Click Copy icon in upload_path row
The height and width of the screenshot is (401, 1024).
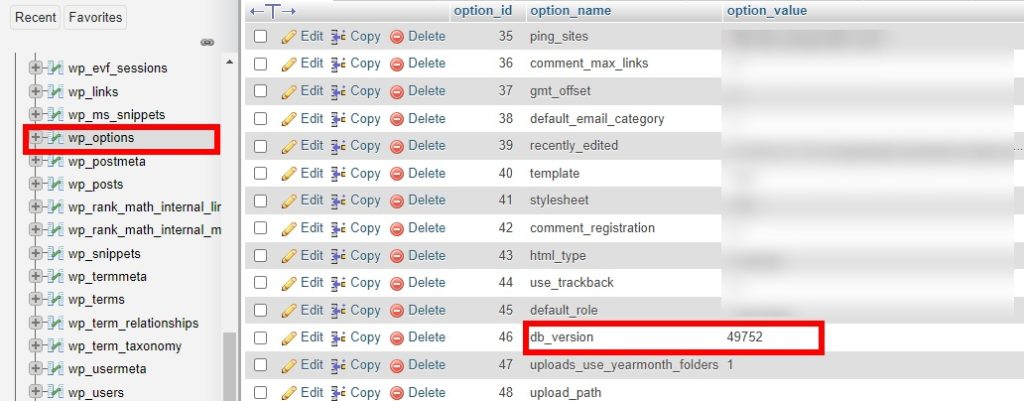(x=338, y=393)
